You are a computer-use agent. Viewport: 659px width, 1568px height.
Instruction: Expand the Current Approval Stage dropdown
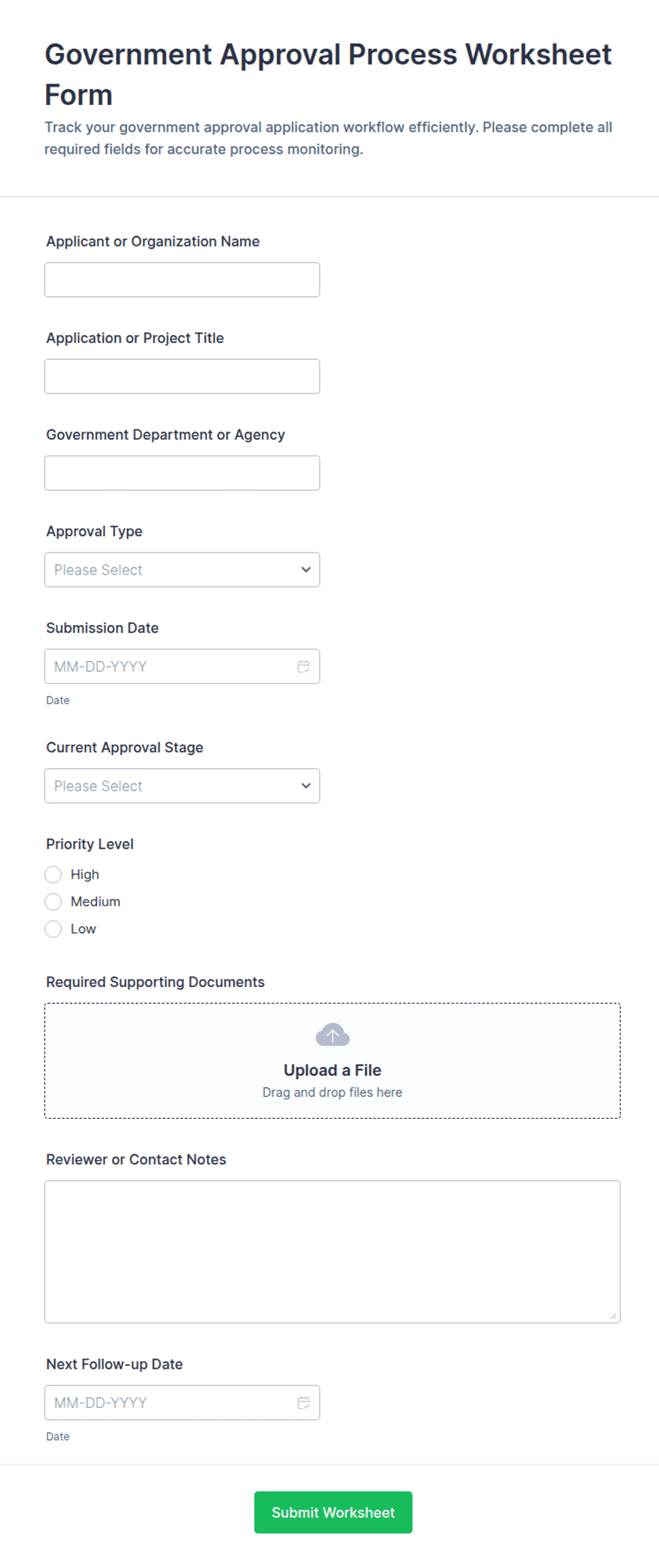[182, 786]
